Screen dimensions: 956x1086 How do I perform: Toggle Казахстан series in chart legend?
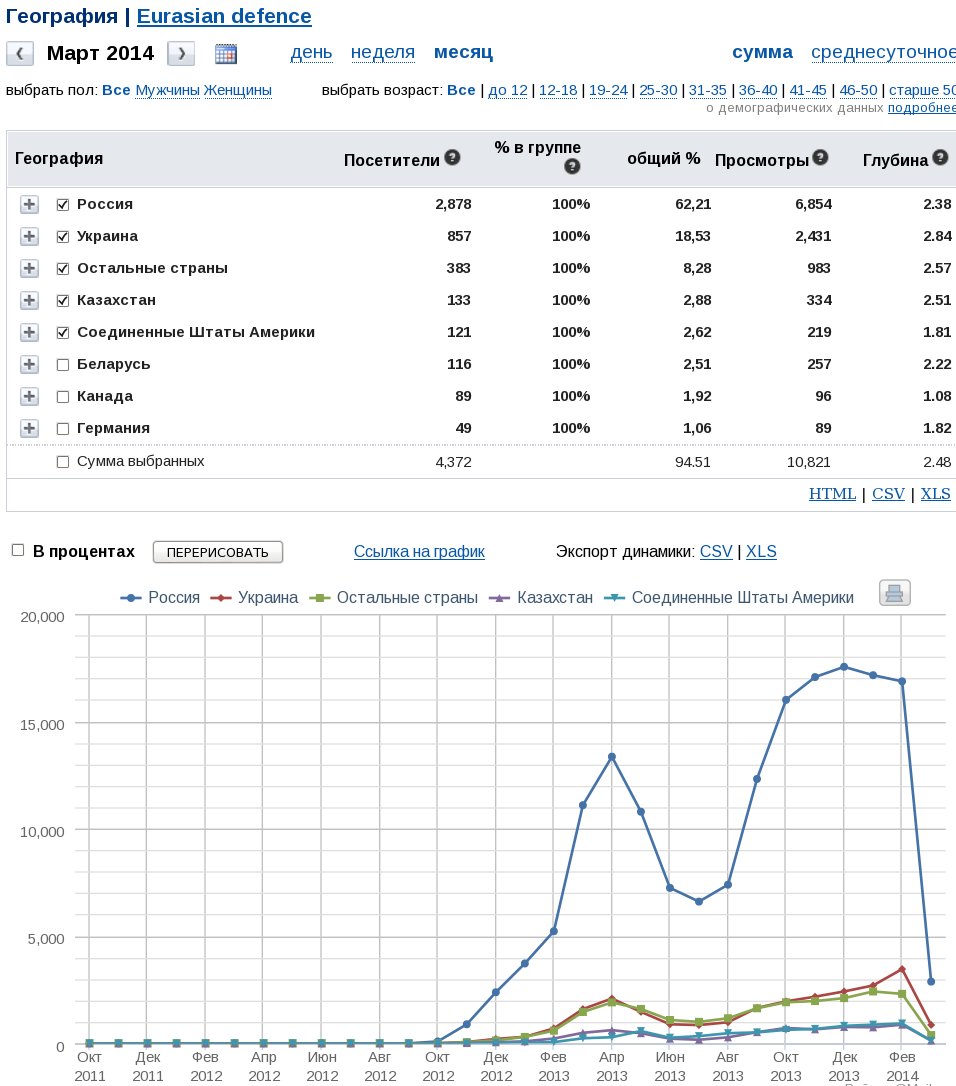(541, 598)
